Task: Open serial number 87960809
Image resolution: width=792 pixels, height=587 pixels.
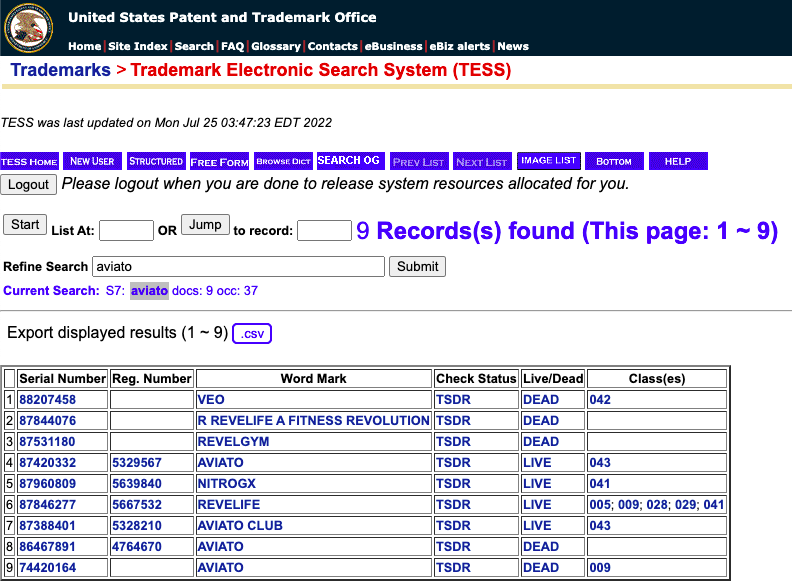Action: coord(47,483)
